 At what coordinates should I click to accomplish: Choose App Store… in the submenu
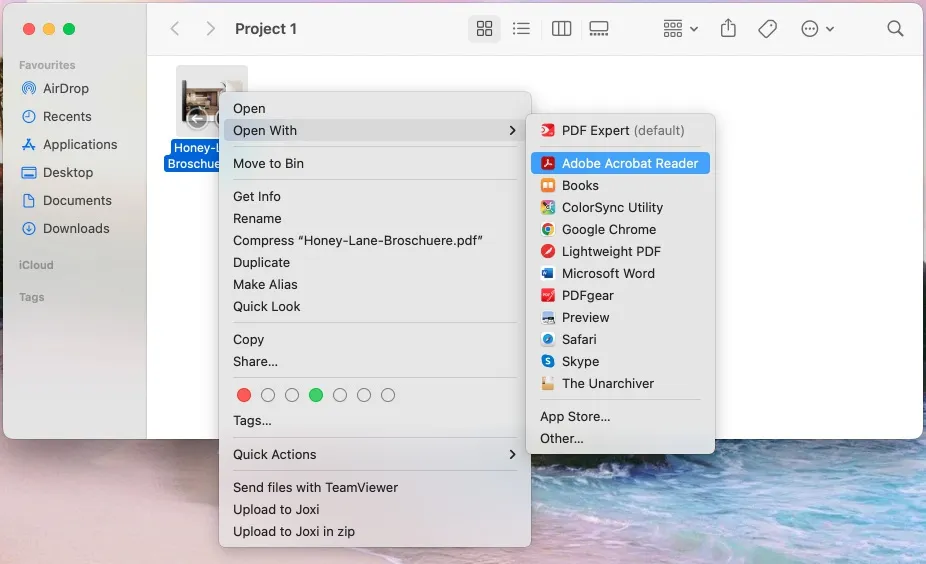click(620, 416)
